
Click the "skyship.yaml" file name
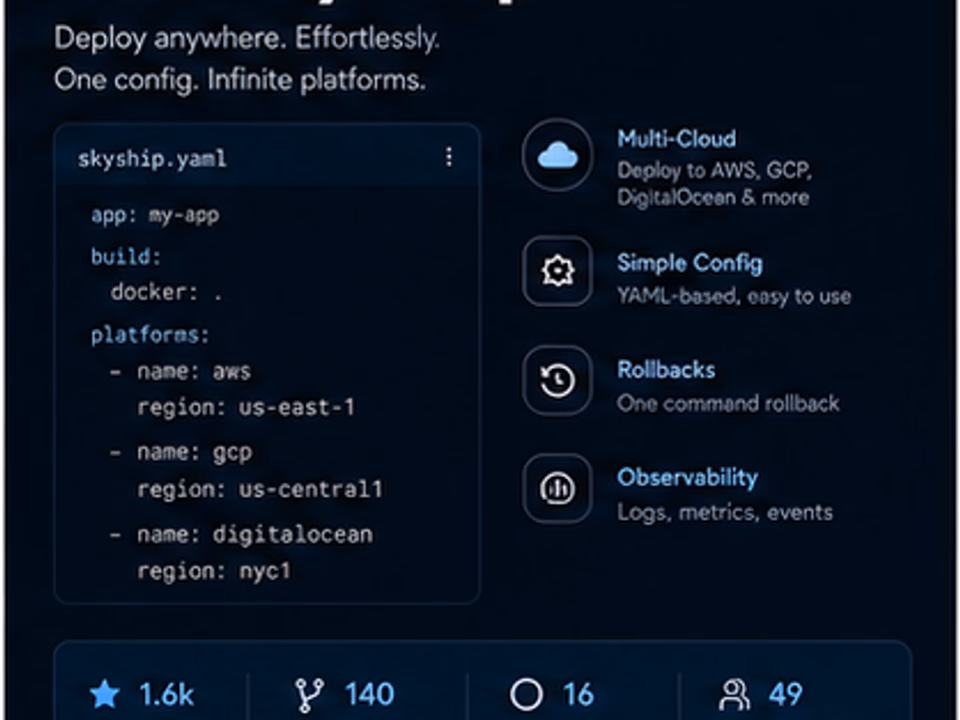tap(152, 159)
